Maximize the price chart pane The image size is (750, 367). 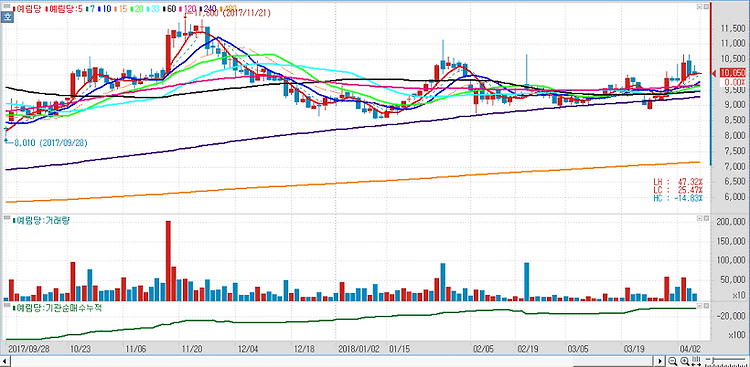pyautogui.click(x=699, y=7)
